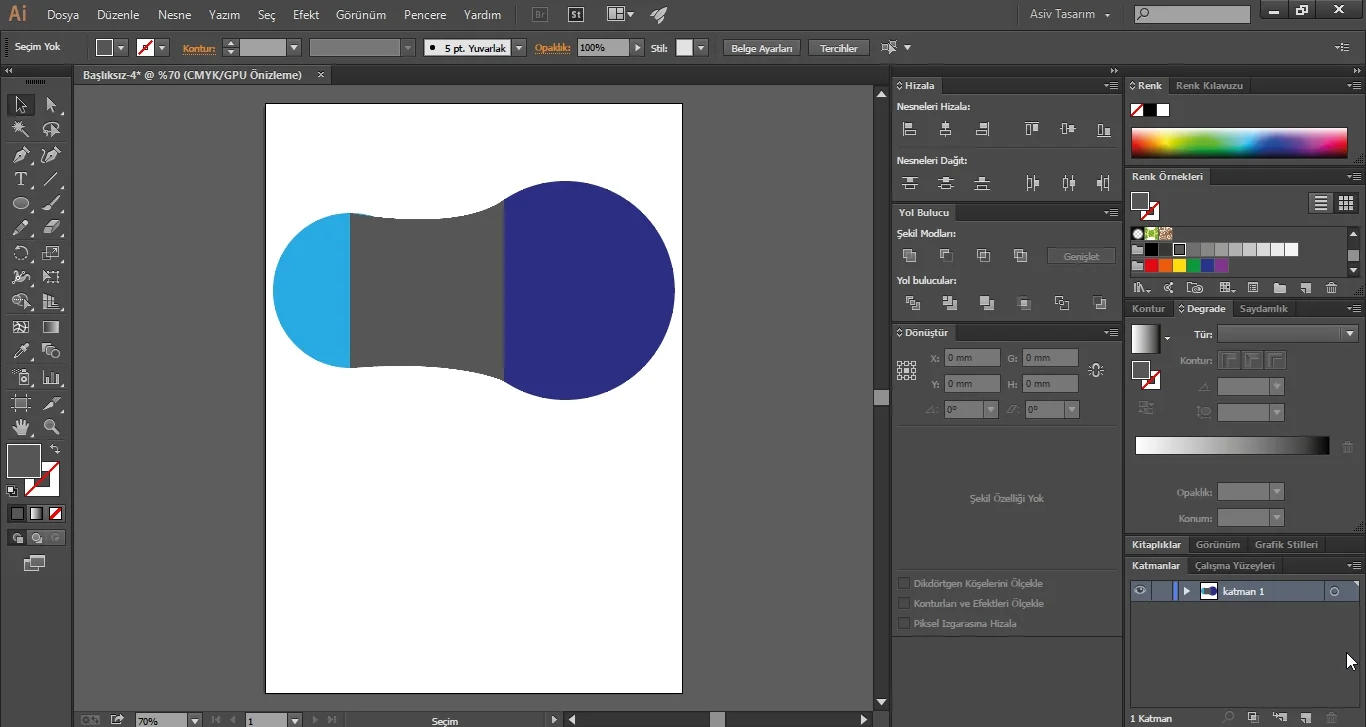This screenshot has width=1366, height=727.
Task: Open the Nesne menu
Action: pyautogui.click(x=174, y=15)
